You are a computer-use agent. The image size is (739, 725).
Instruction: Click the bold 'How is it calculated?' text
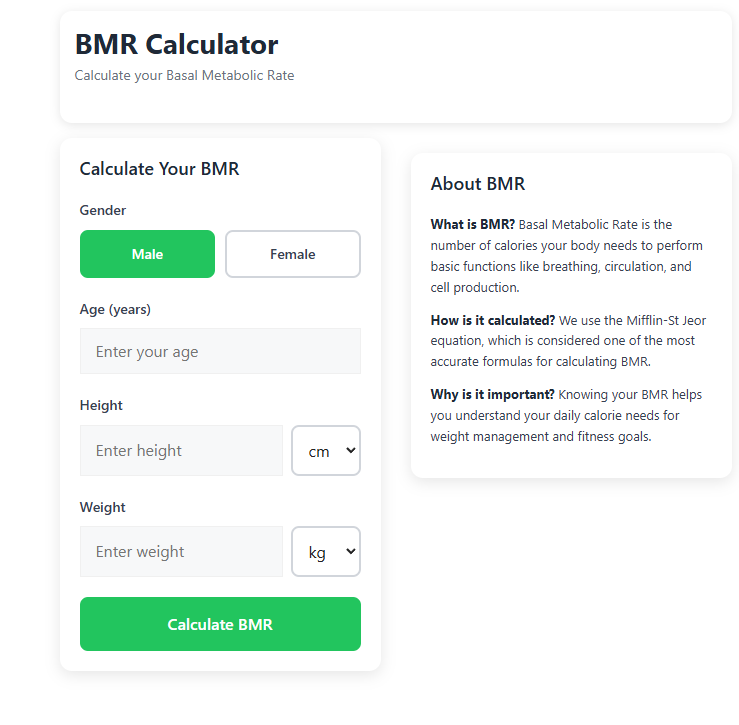[493, 320]
